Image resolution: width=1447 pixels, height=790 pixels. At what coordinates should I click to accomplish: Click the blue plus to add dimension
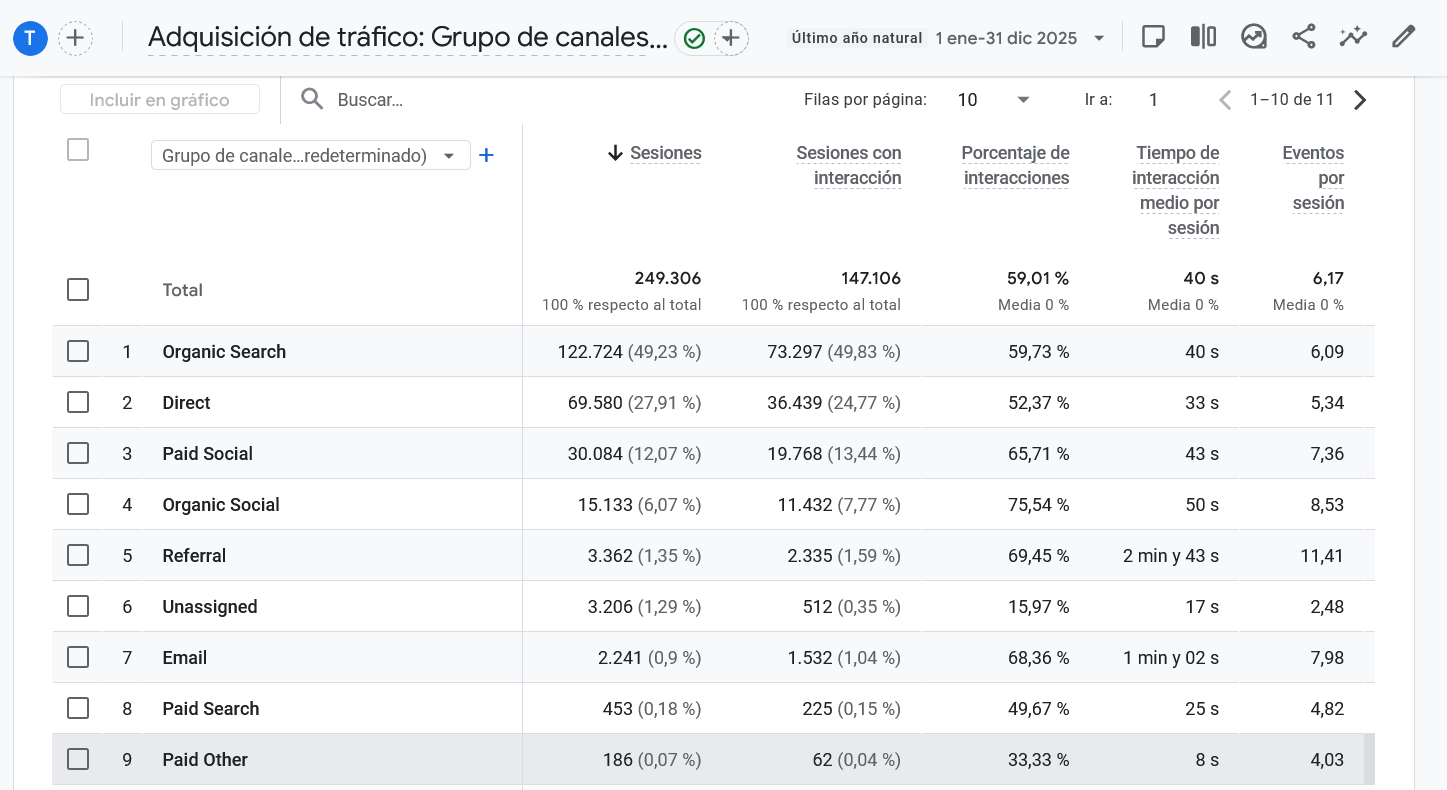[x=487, y=155]
